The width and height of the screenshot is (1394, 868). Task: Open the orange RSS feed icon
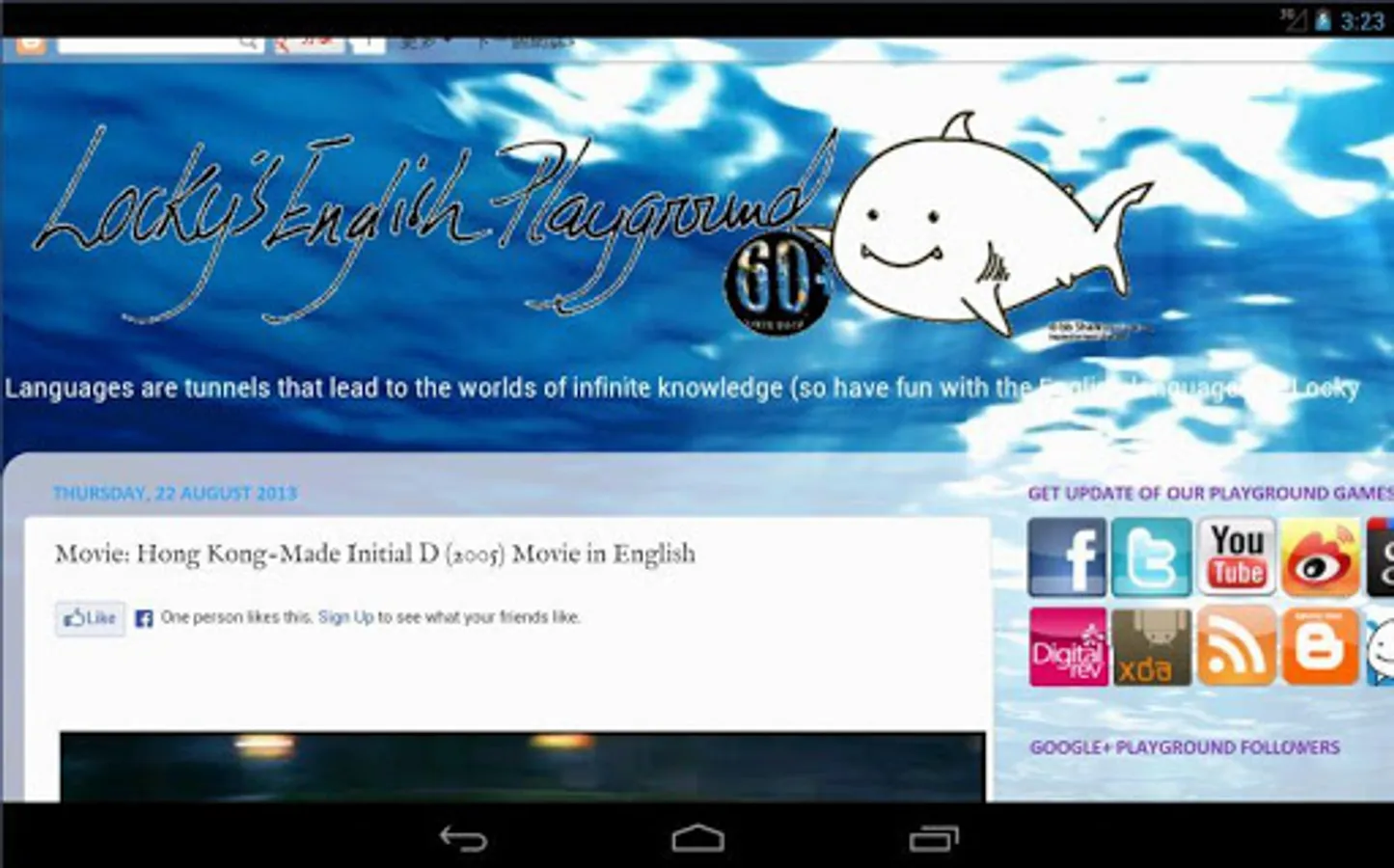1237,646
